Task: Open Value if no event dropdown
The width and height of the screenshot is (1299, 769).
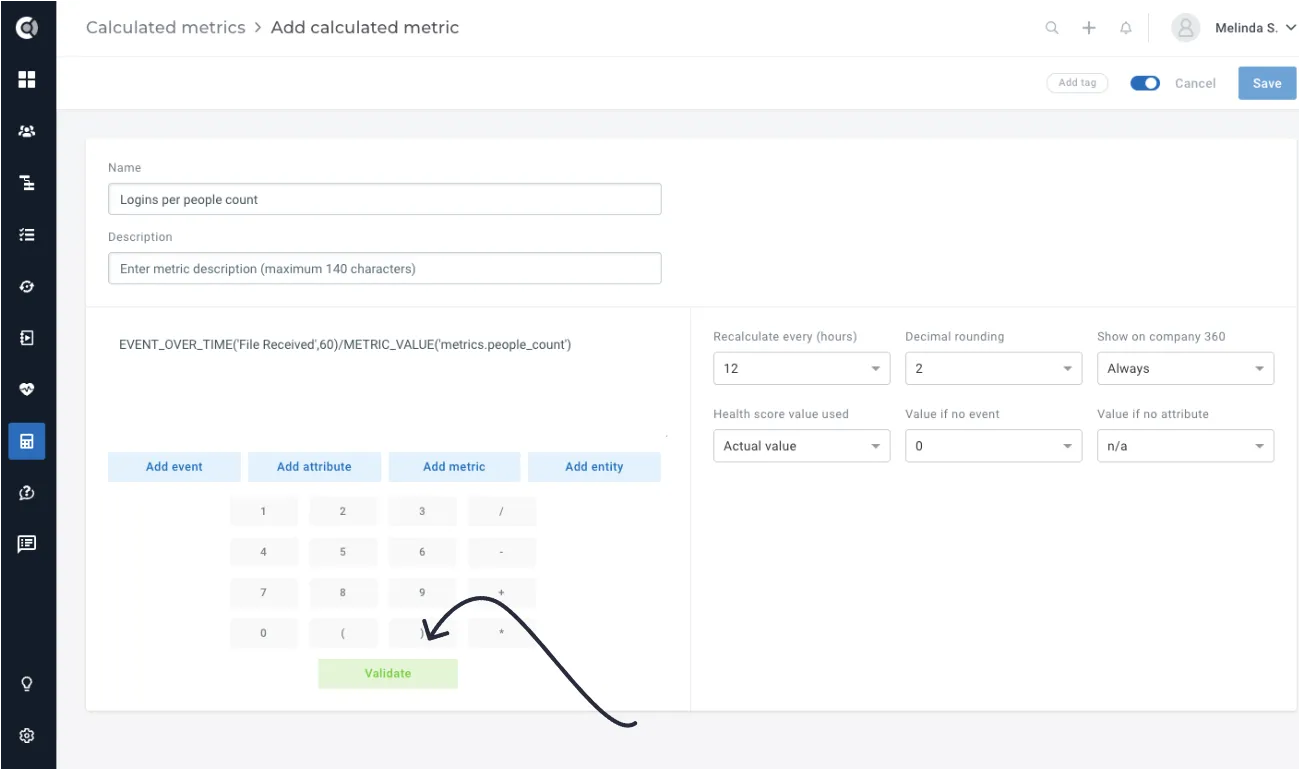Action: click(x=993, y=446)
